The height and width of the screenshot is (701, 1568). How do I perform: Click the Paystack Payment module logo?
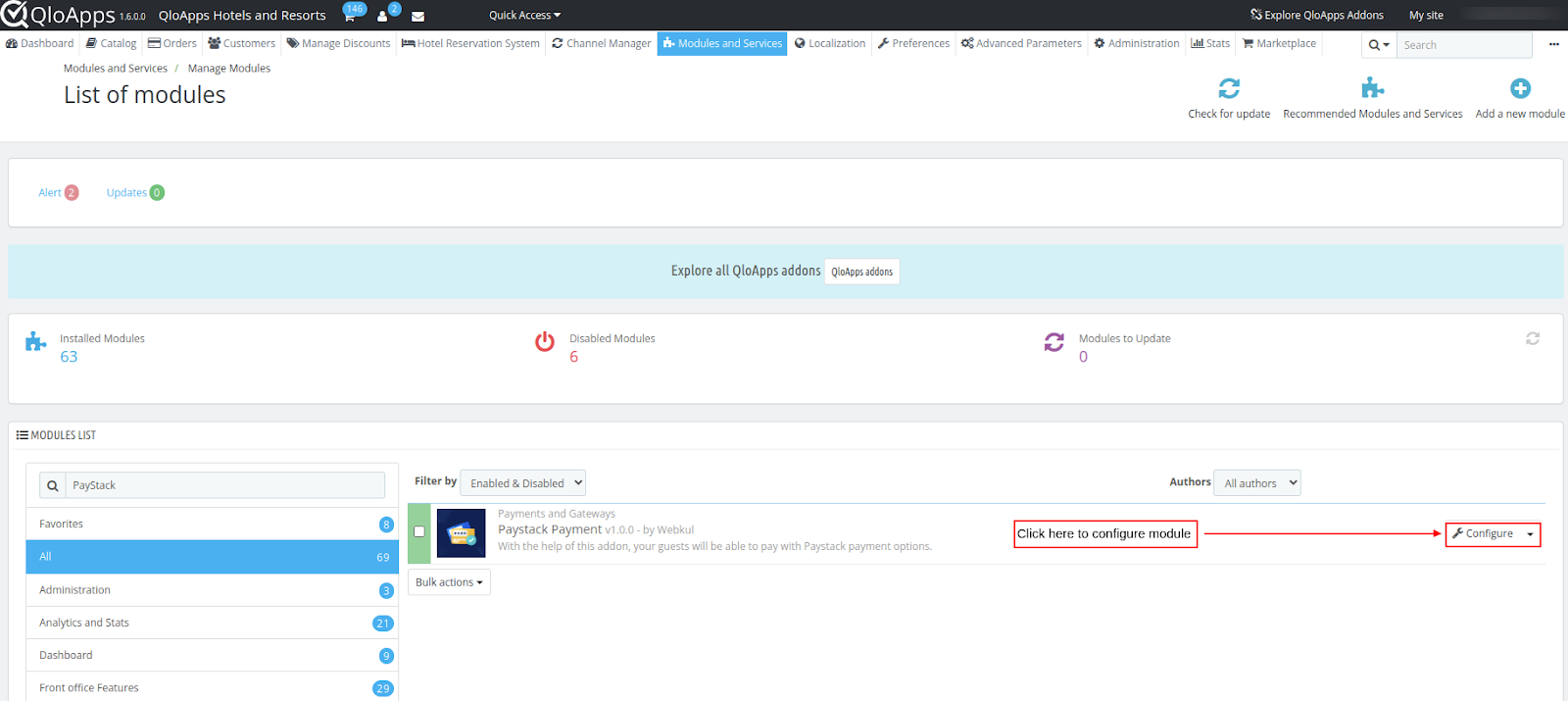[x=461, y=533]
